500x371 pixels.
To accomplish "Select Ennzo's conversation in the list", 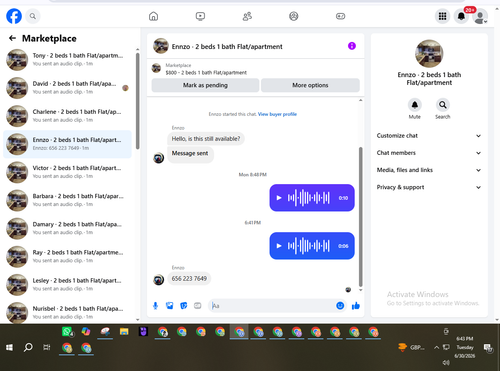I will (x=67, y=144).
